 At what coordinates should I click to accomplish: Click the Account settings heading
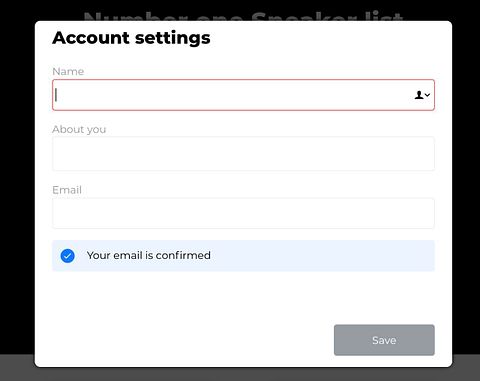tap(131, 38)
